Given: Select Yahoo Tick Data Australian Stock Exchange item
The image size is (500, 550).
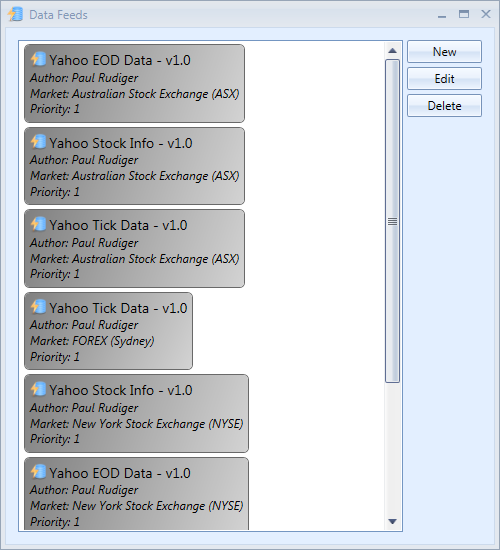Looking at the screenshot, I should (134, 249).
